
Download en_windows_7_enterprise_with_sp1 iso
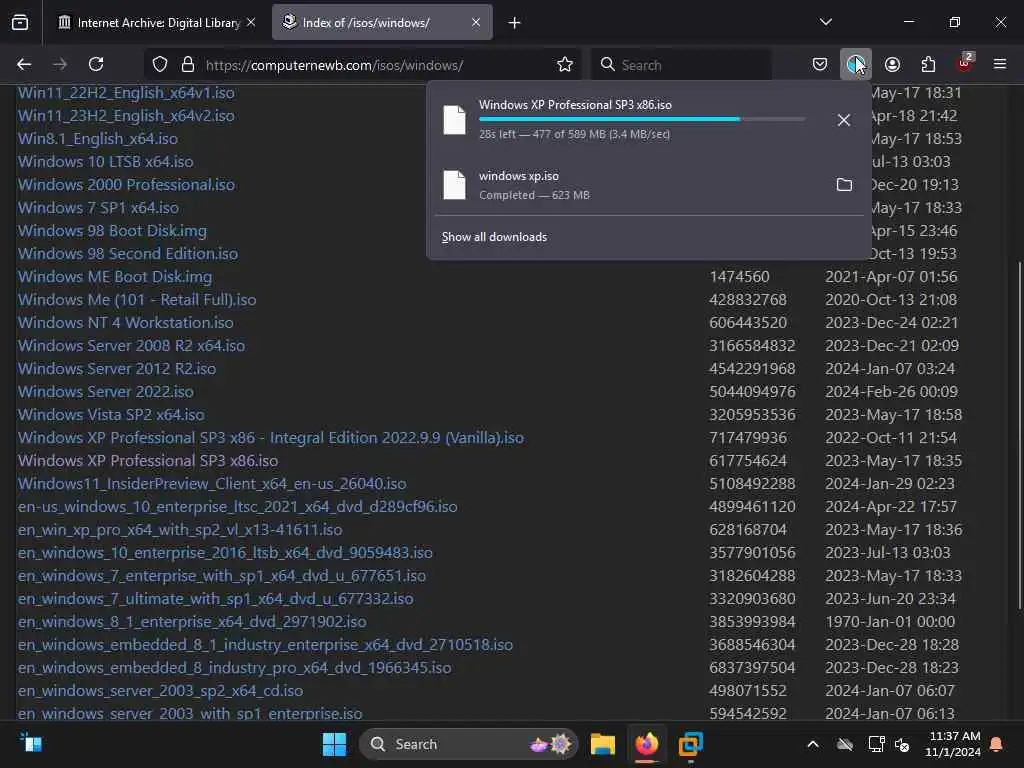pos(222,576)
